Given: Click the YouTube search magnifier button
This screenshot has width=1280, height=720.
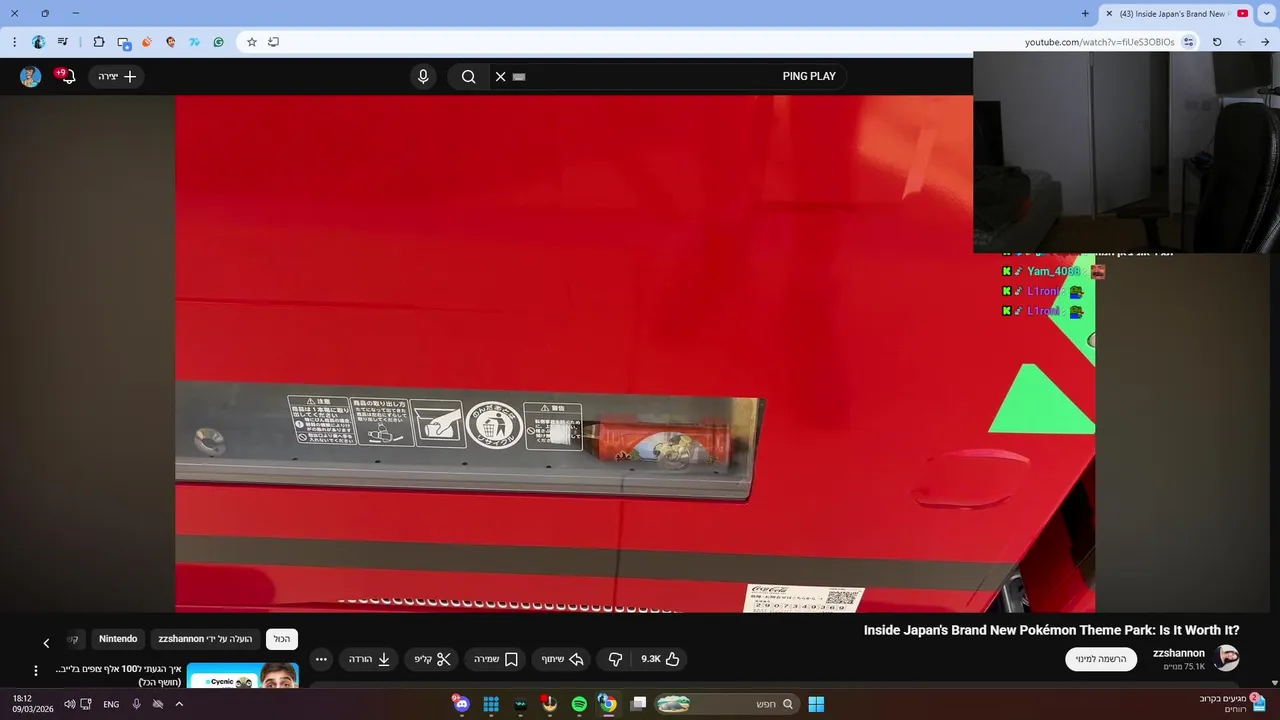Looking at the screenshot, I should (468, 77).
